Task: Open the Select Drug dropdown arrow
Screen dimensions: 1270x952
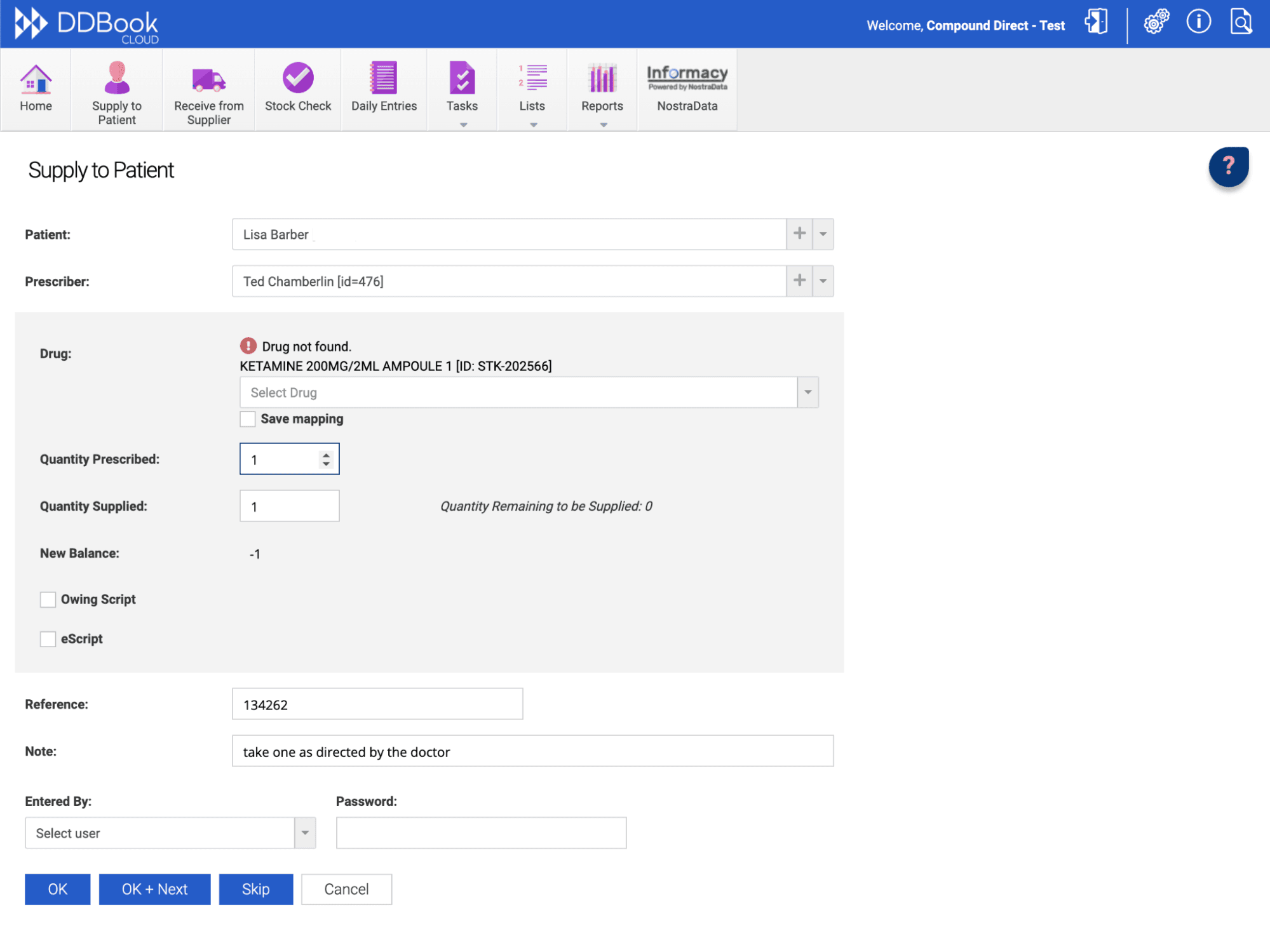Action: coord(807,392)
